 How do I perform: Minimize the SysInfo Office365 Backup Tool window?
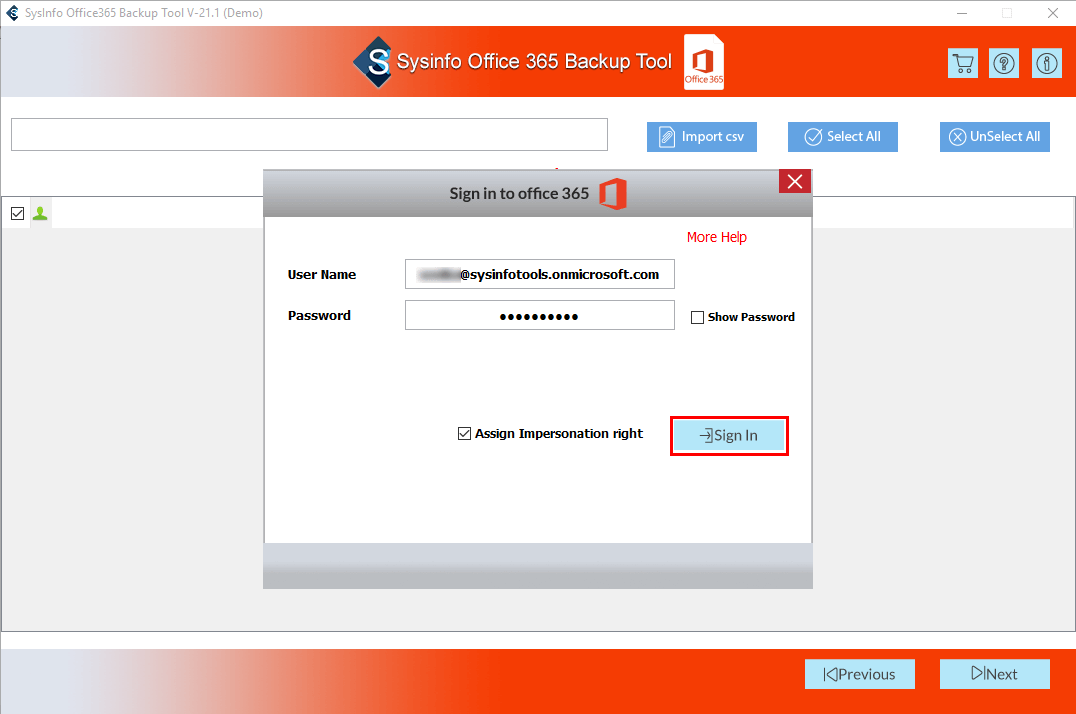point(962,13)
